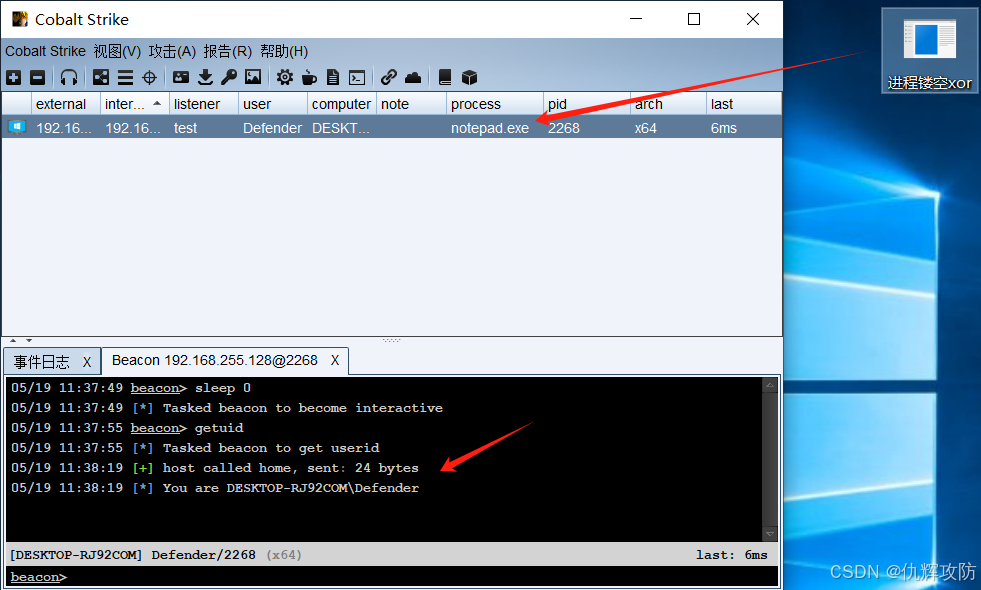Open screenshots via the picture icon
The width and height of the screenshot is (981, 590).
[253, 77]
